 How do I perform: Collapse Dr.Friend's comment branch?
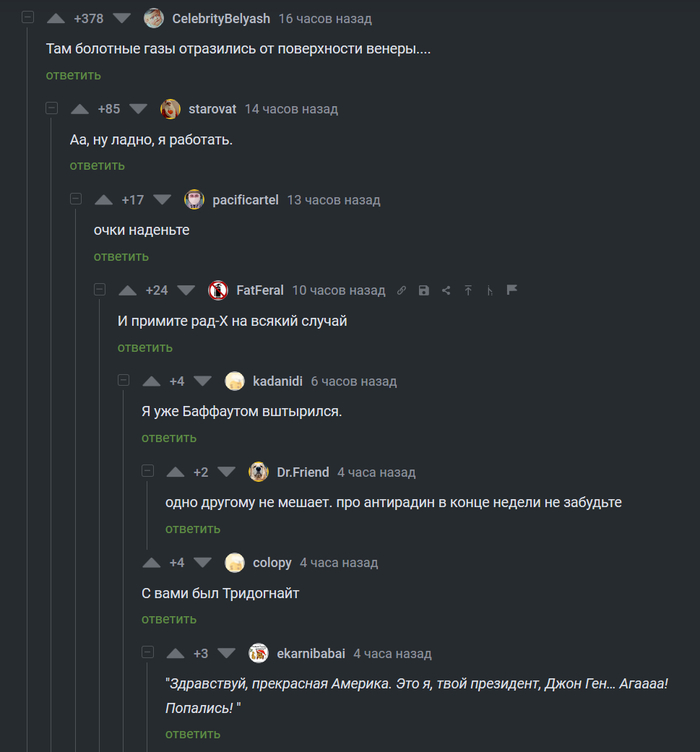coord(147,471)
